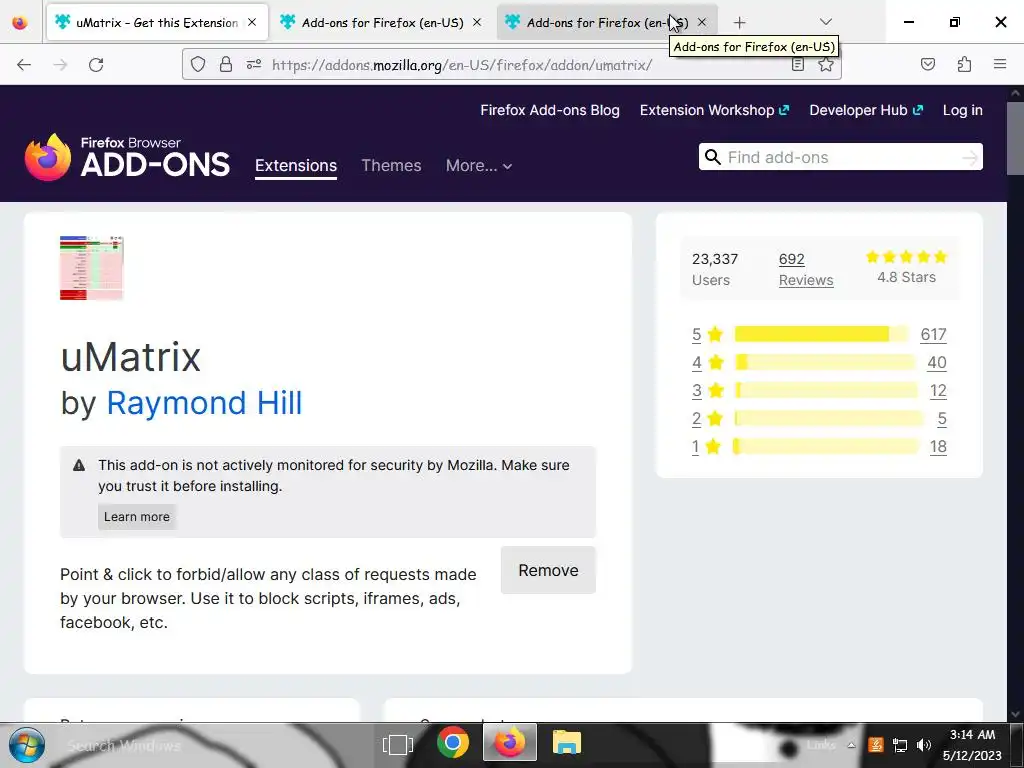The image size is (1024, 768).
Task: Go back to the previous page
Action: click(x=24, y=65)
